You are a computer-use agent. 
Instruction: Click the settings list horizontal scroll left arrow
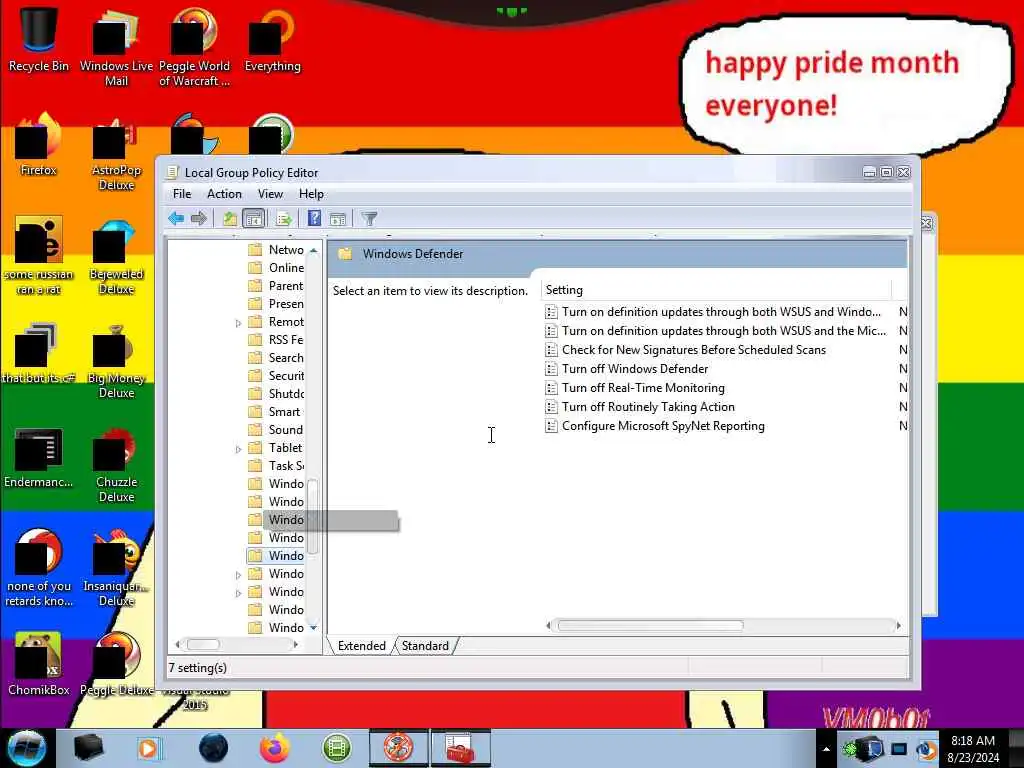[549, 626]
